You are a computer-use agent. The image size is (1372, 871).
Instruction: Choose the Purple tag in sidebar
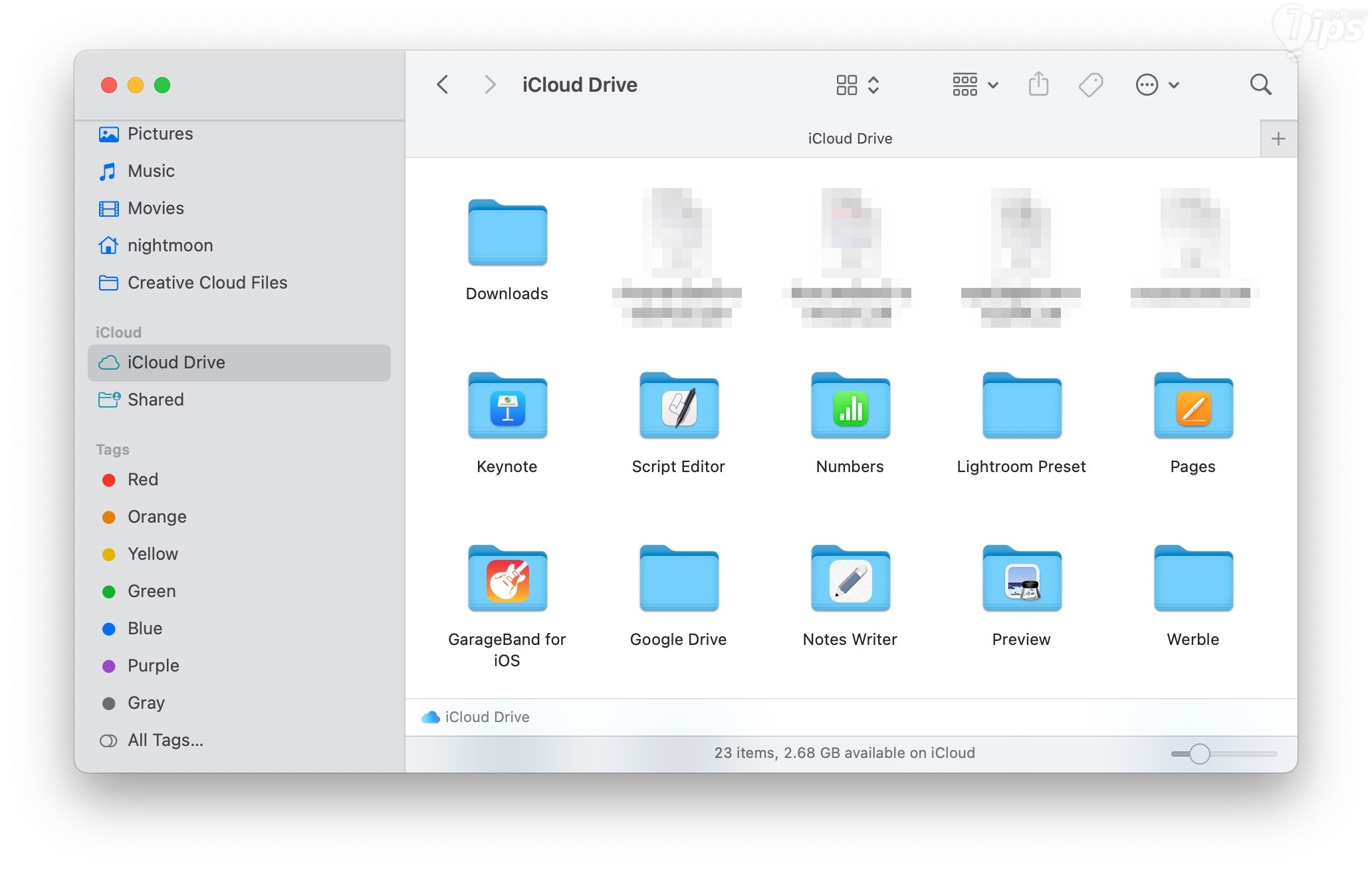[x=153, y=666]
